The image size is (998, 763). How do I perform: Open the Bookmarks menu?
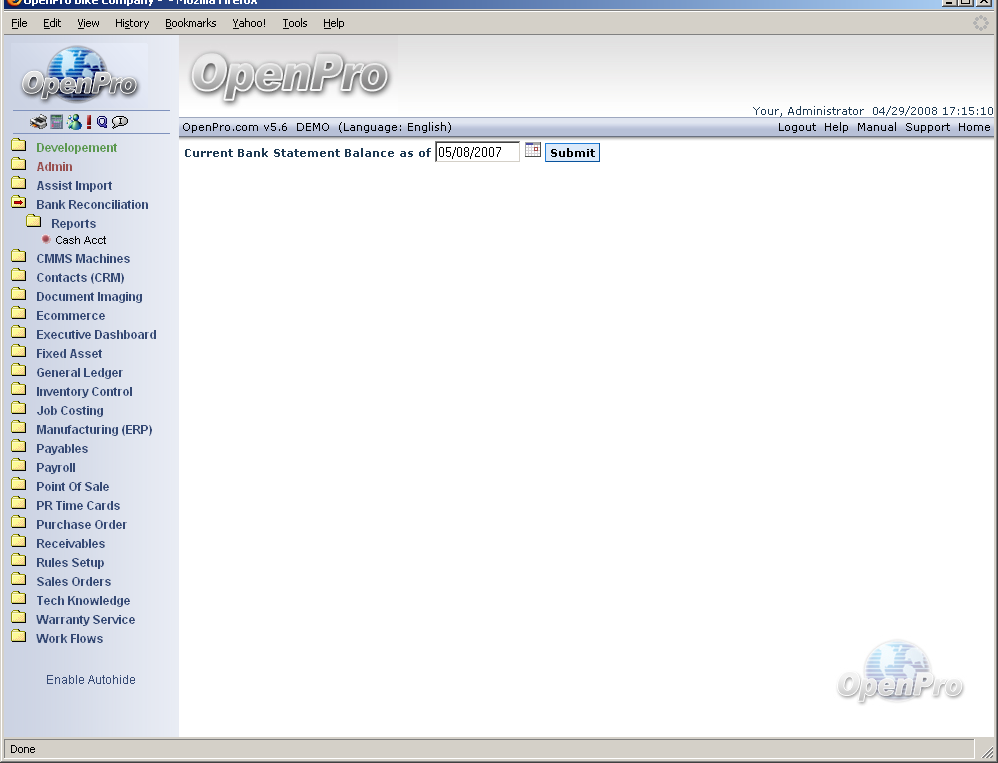tap(190, 23)
